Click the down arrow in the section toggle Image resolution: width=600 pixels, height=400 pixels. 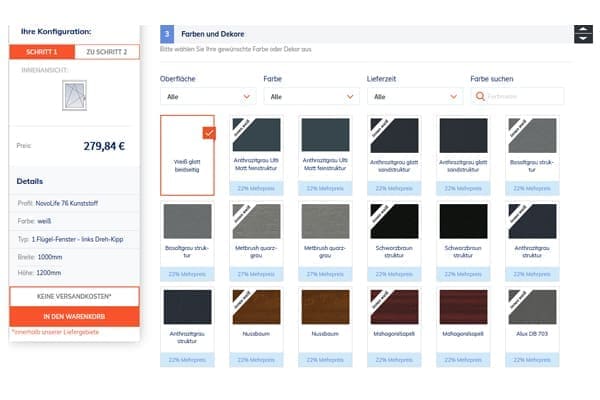[x=583, y=40]
